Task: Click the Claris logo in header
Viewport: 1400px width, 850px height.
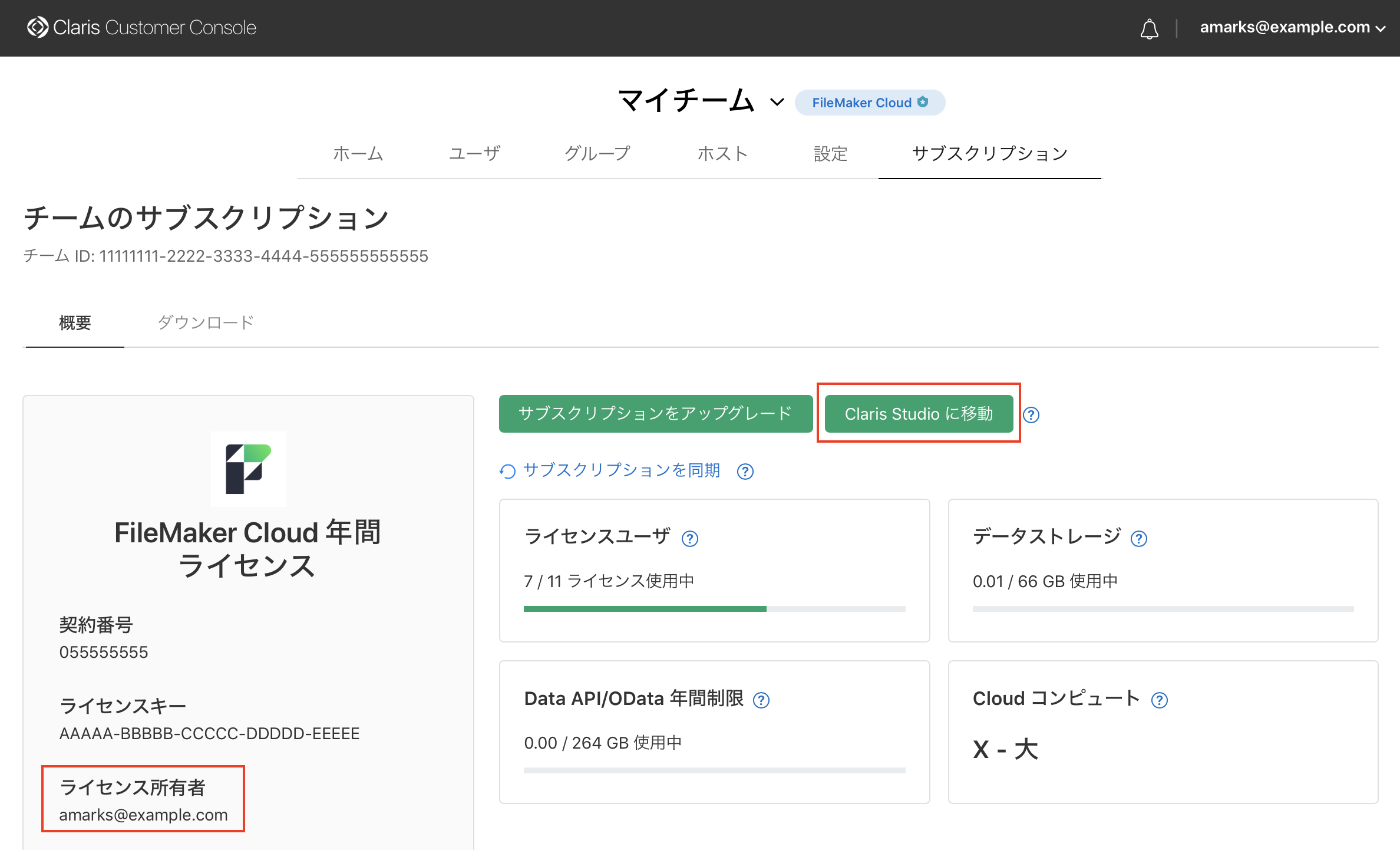Action: [x=38, y=28]
